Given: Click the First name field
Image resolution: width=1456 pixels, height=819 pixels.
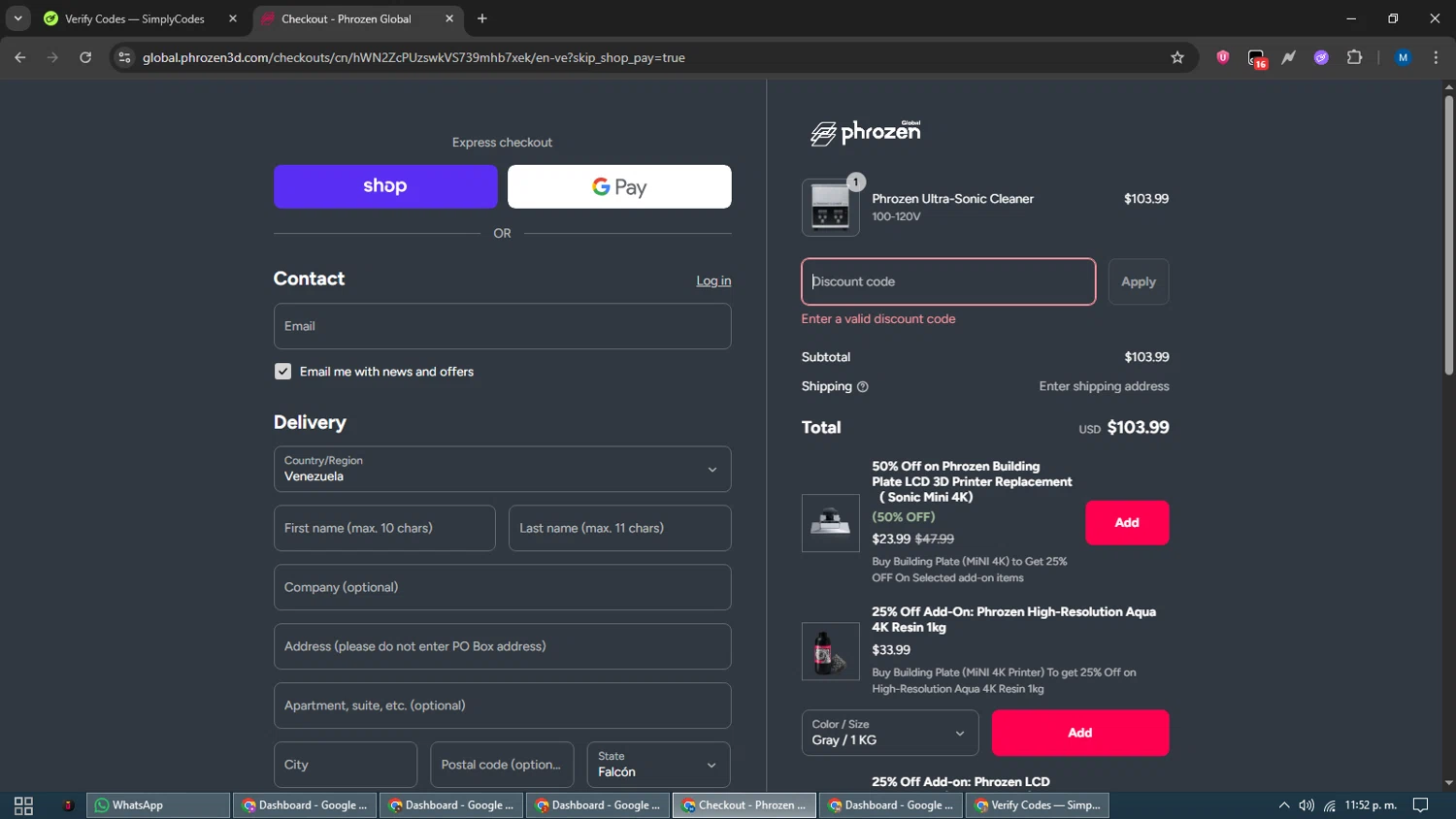Looking at the screenshot, I should click(384, 528).
